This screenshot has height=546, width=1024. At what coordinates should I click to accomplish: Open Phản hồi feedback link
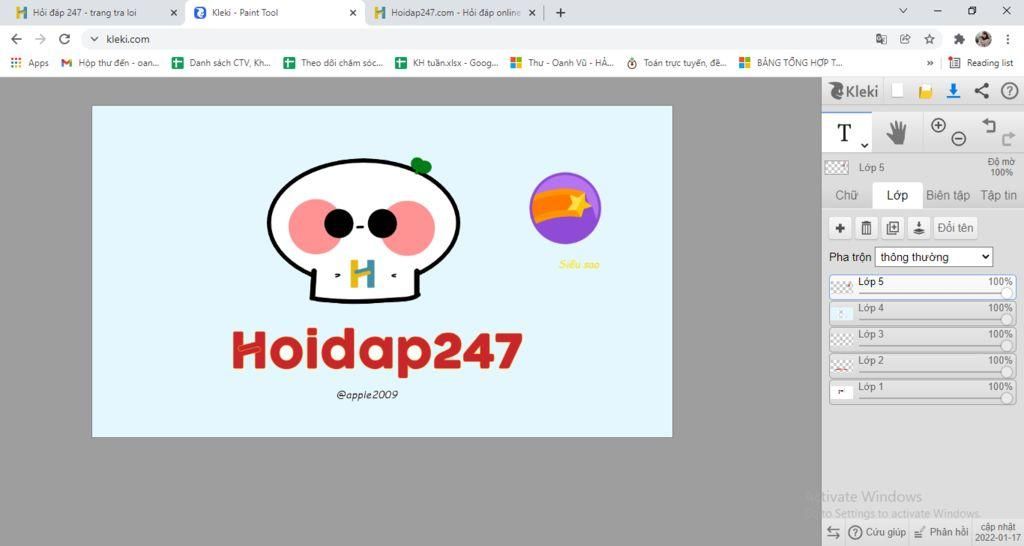tap(941, 532)
